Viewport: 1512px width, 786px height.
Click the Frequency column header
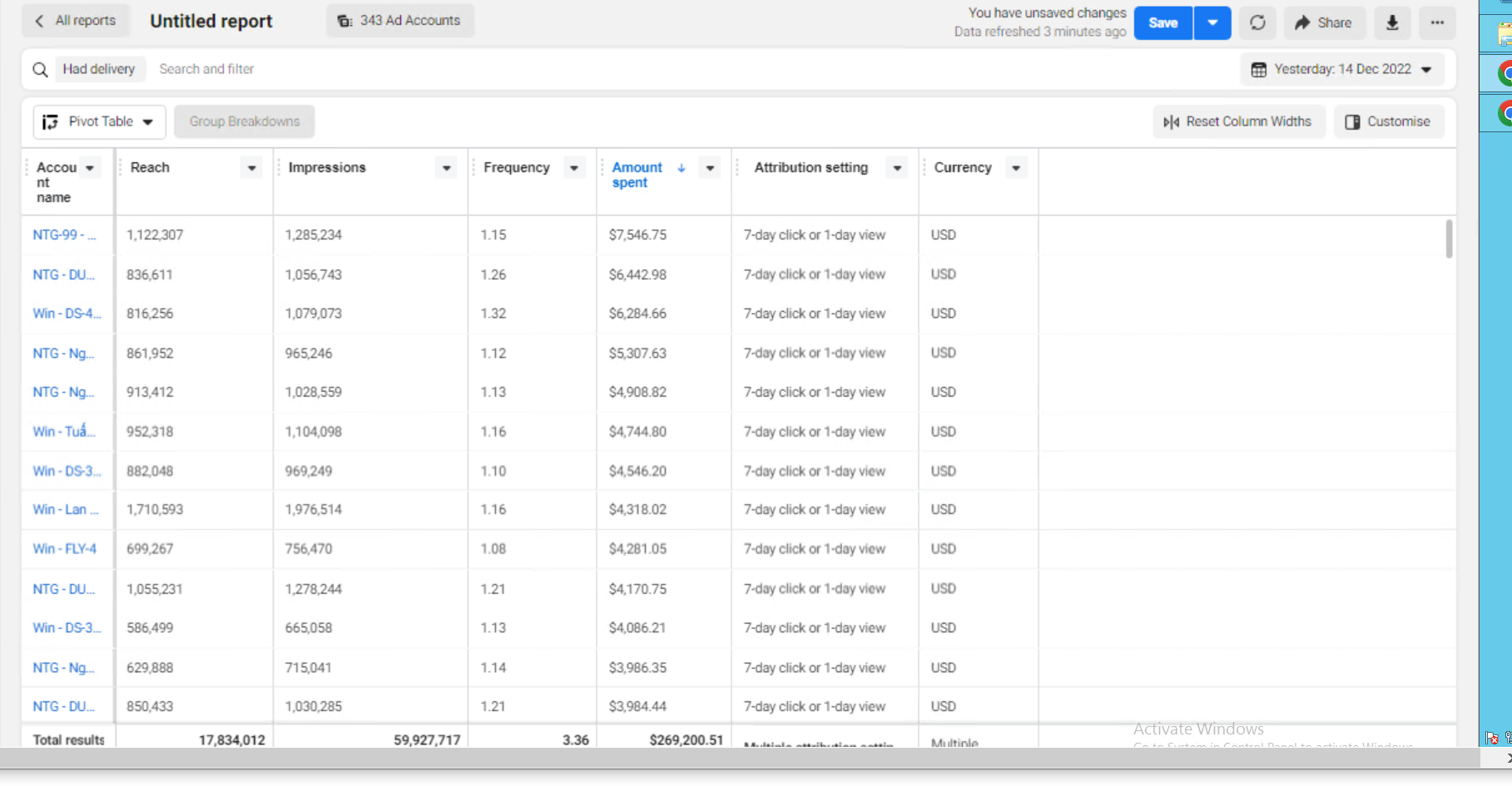(x=517, y=167)
